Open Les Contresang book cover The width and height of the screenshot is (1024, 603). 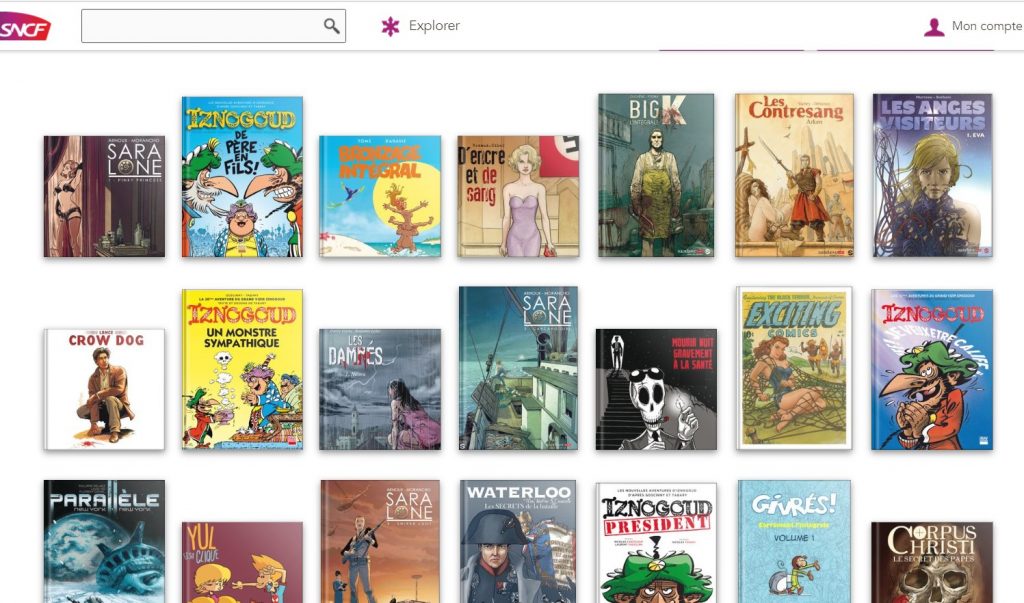(x=794, y=175)
